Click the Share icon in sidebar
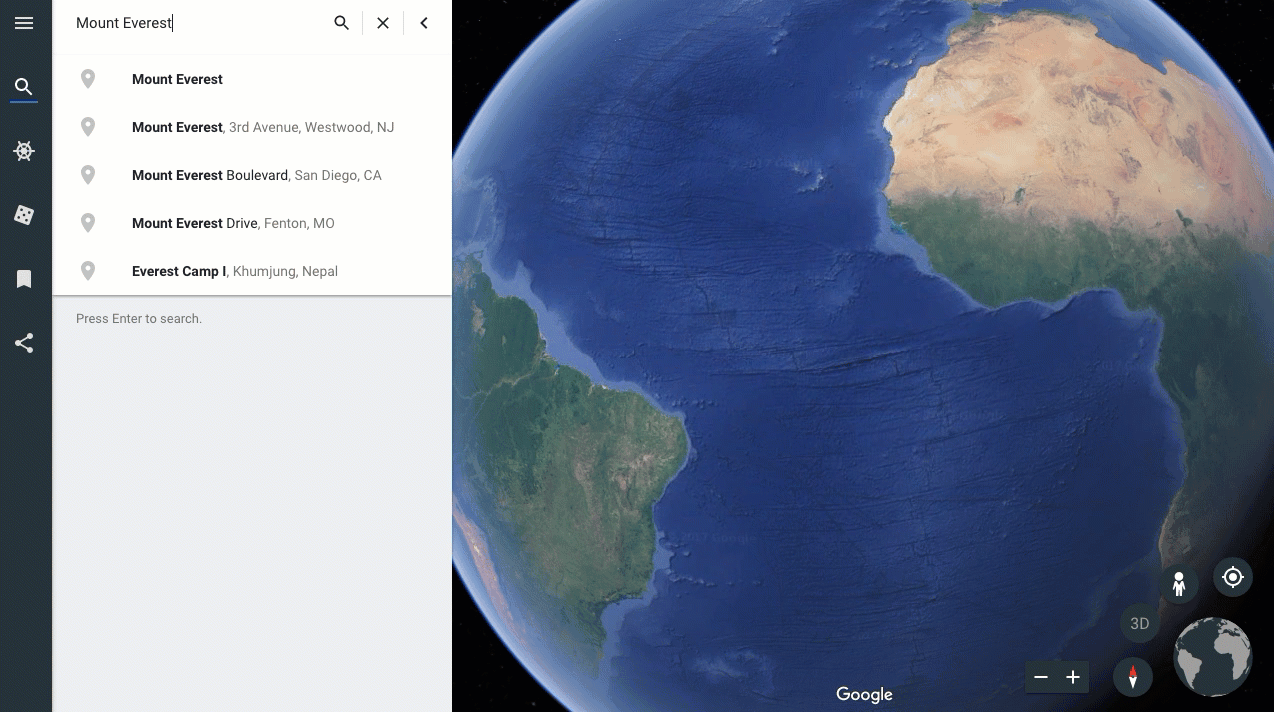This screenshot has height=712, width=1274. click(24, 343)
